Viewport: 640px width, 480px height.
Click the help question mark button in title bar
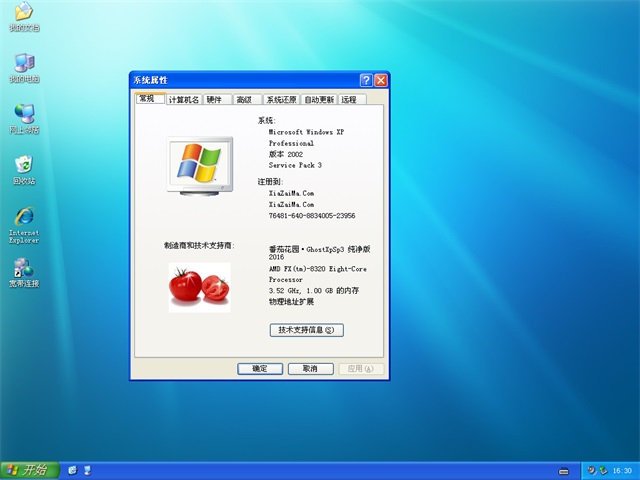pos(367,79)
